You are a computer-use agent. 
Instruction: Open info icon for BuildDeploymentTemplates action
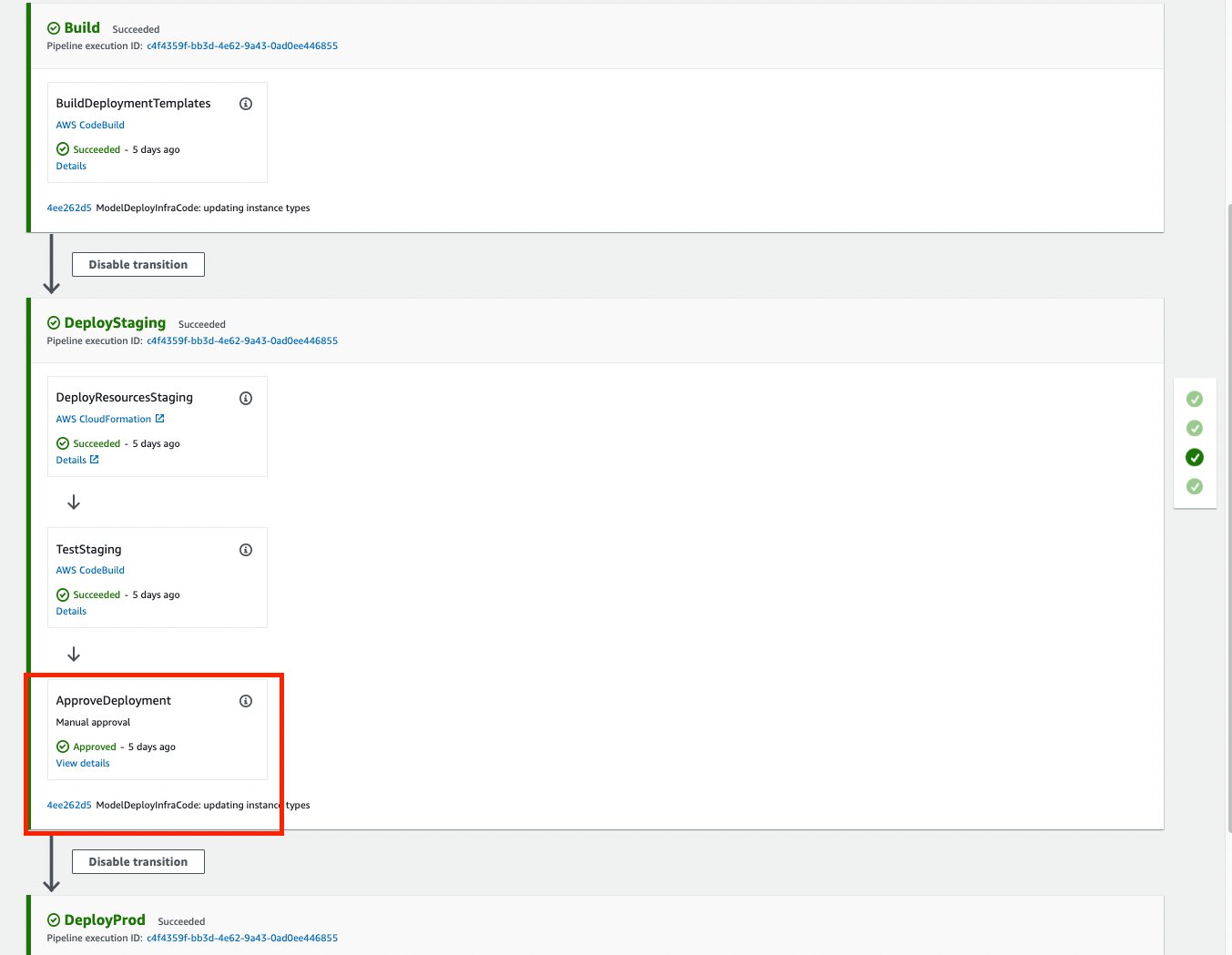click(246, 104)
